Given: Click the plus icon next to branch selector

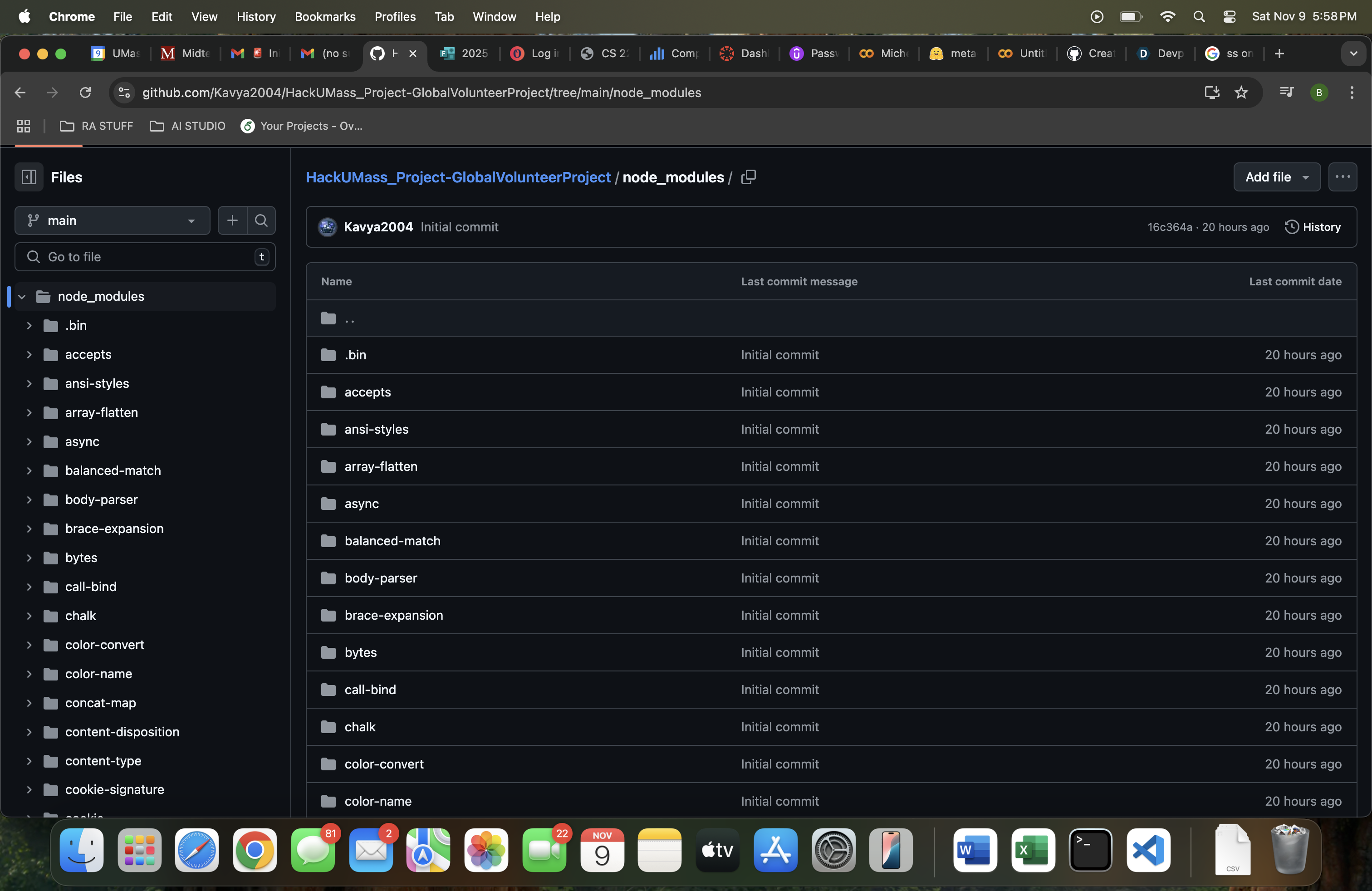Looking at the screenshot, I should pyautogui.click(x=232, y=221).
